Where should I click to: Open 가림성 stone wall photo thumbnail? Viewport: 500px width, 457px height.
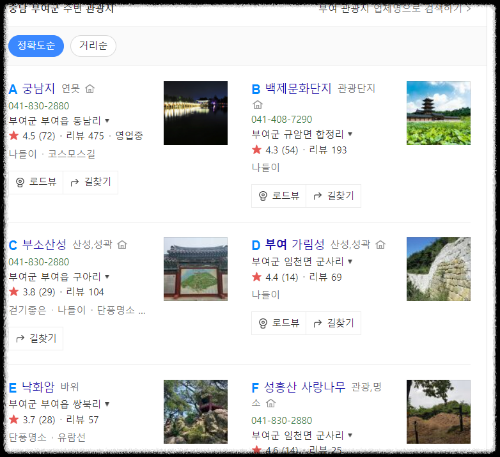point(439,269)
